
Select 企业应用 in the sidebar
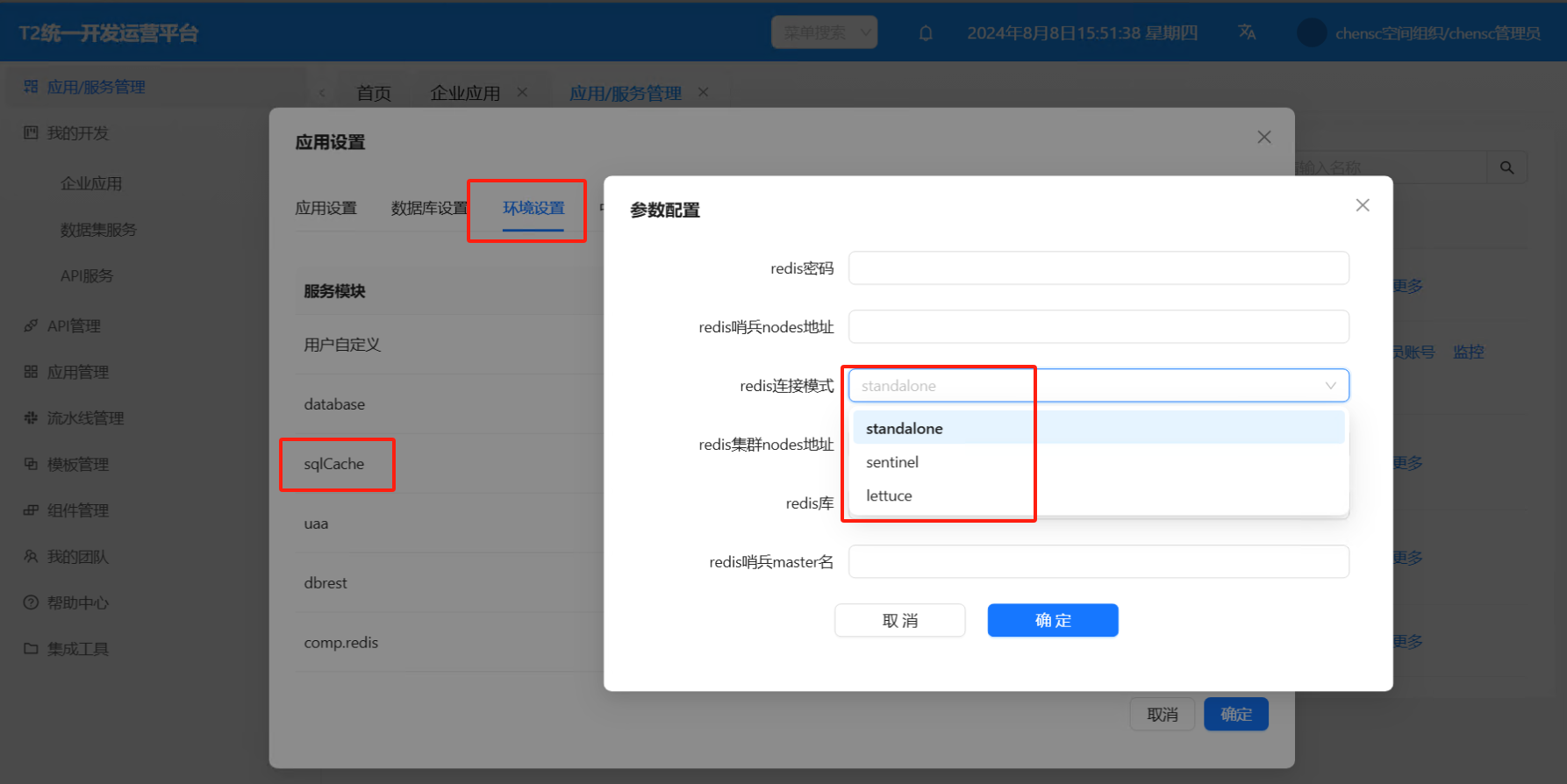click(91, 183)
